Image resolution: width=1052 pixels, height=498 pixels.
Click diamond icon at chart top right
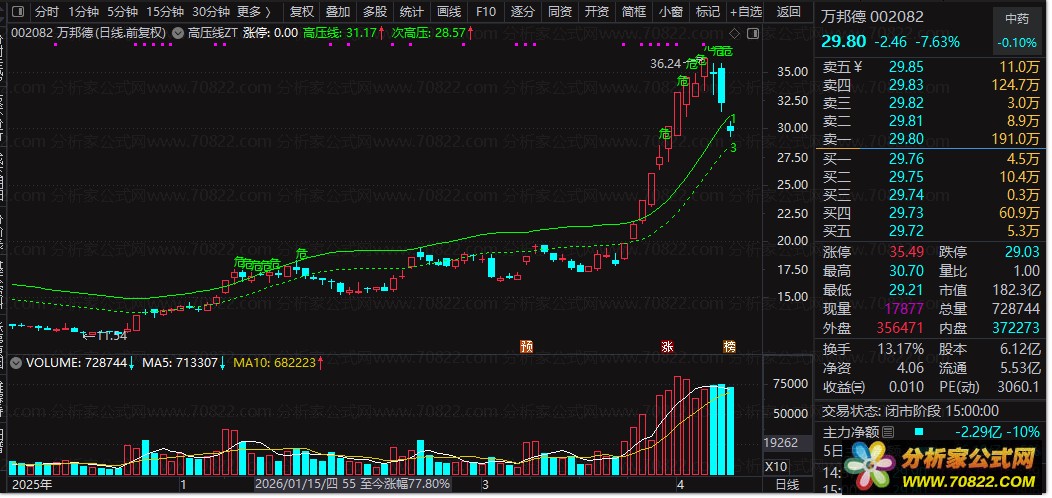pyautogui.click(x=735, y=33)
